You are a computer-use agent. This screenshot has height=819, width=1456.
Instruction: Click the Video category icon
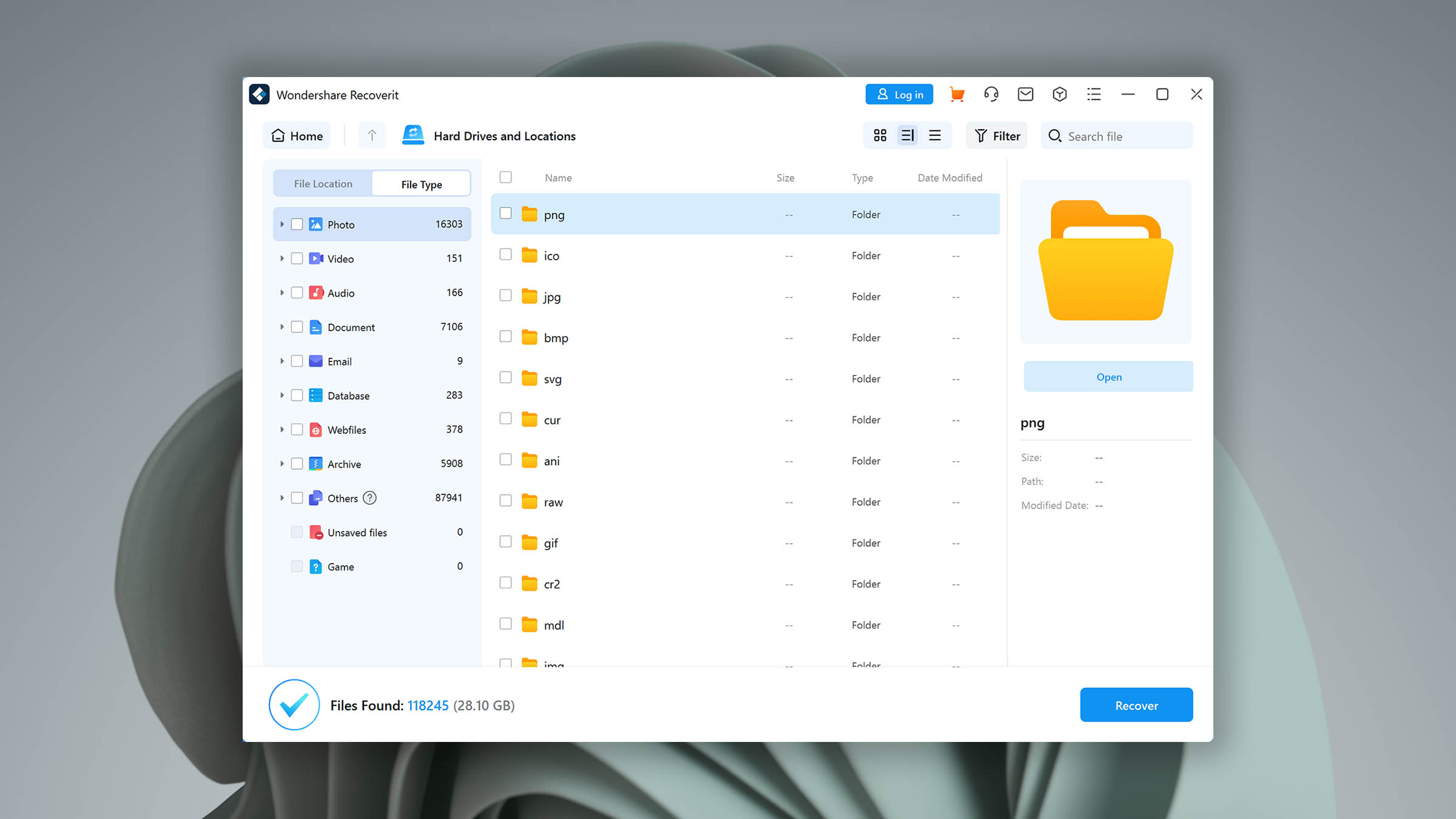[315, 258]
